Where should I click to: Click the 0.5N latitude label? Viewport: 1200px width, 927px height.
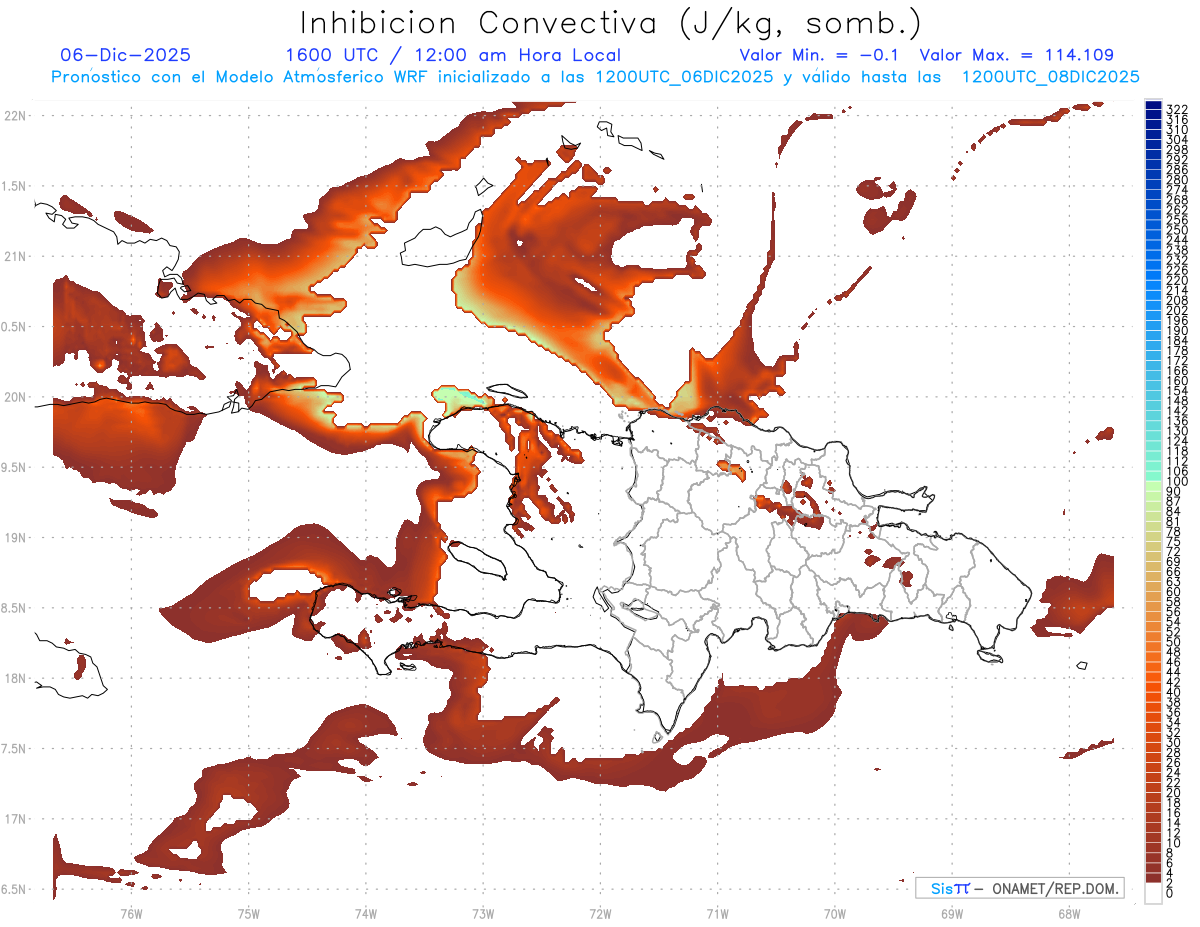click(x=15, y=327)
